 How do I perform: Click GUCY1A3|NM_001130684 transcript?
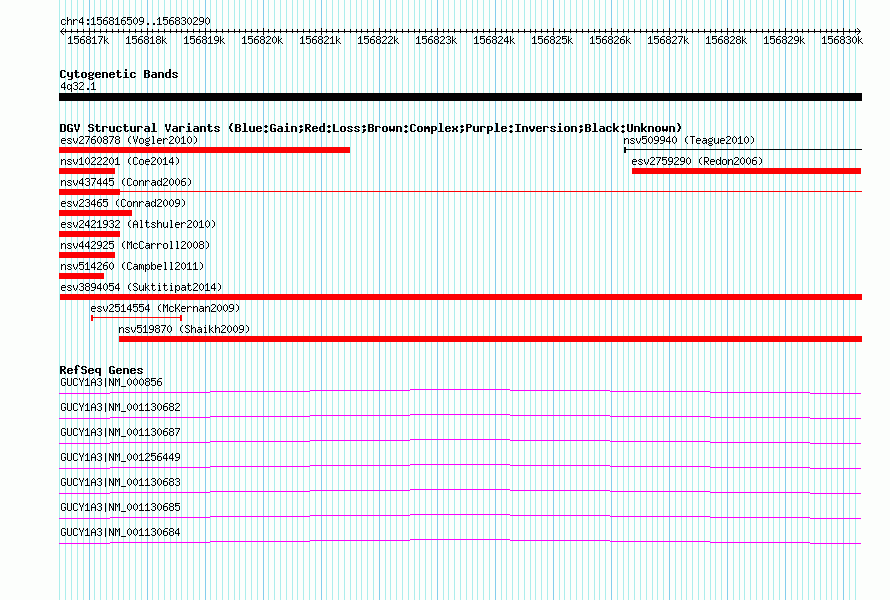click(120, 532)
